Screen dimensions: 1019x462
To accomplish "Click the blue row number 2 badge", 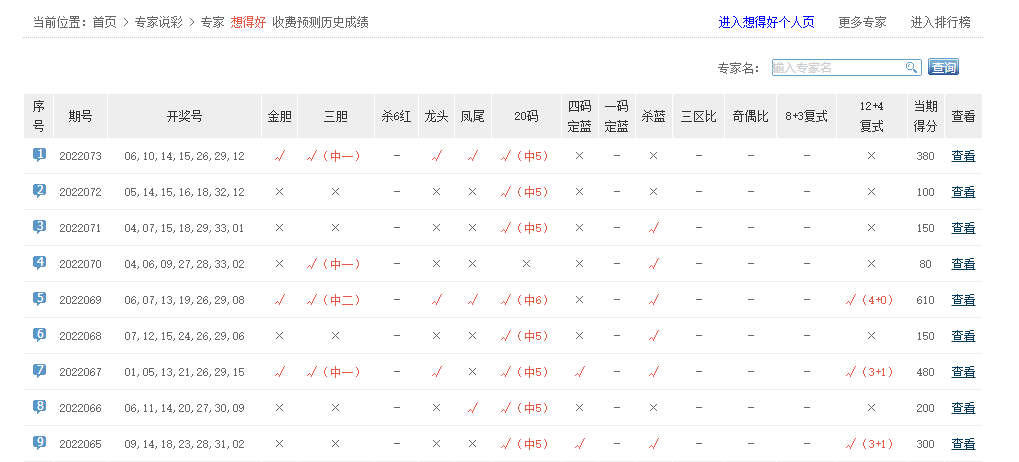I will (x=39, y=191).
